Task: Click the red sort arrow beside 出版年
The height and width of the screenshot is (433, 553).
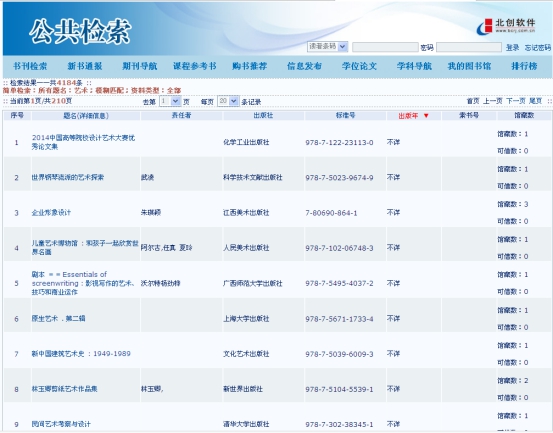Action: click(x=426, y=116)
